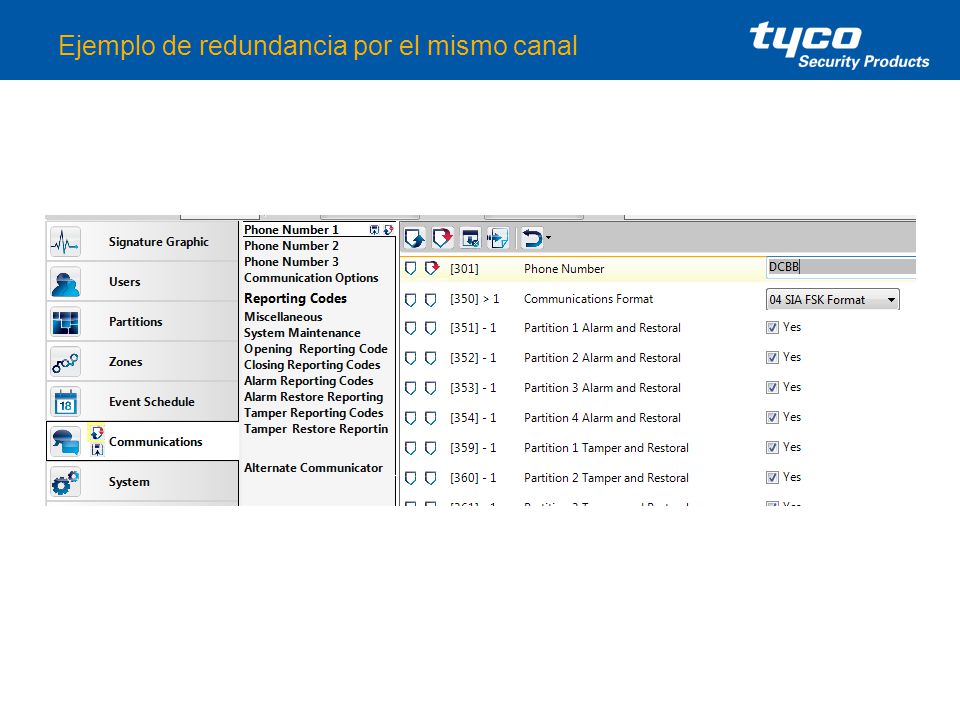This screenshot has height=720, width=960.
Task: Click the [353] - 1 section code
Action: coord(473,388)
